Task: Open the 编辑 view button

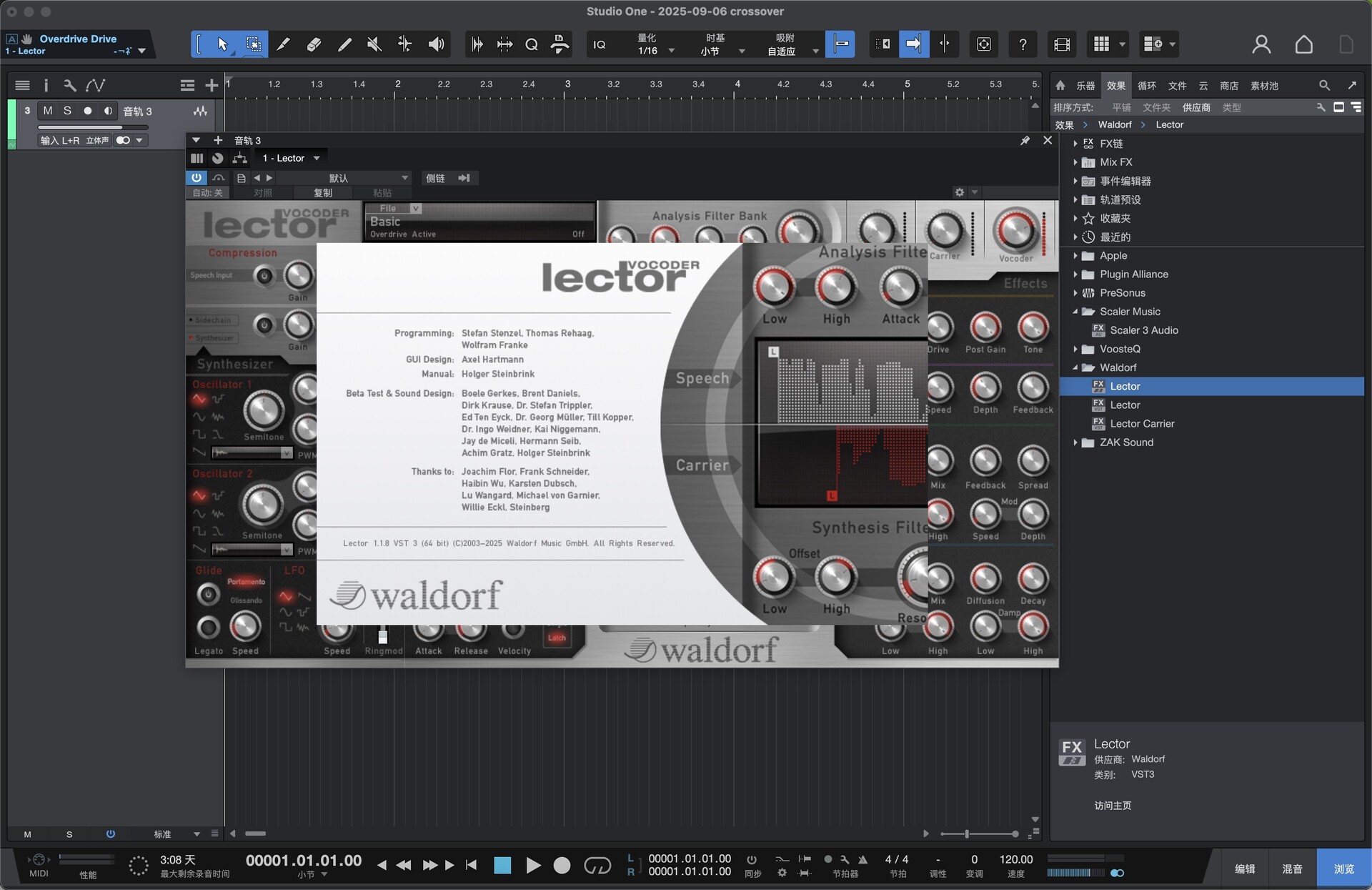Action: (1245, 869)
